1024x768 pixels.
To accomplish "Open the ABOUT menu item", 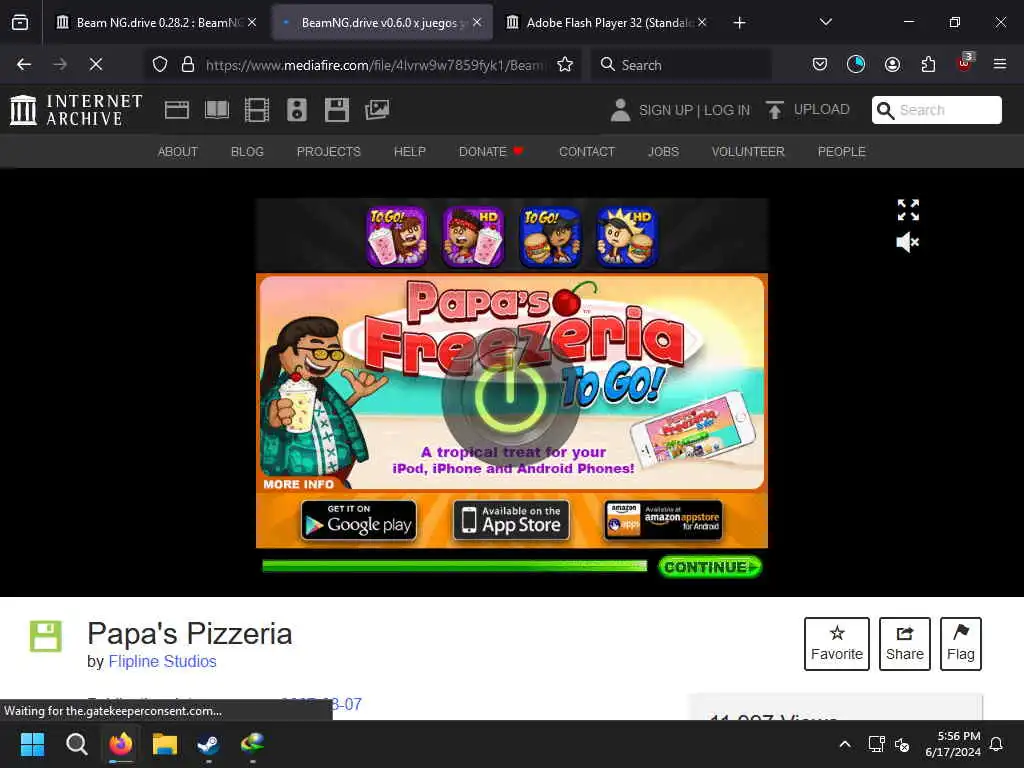I will point(178,152).
